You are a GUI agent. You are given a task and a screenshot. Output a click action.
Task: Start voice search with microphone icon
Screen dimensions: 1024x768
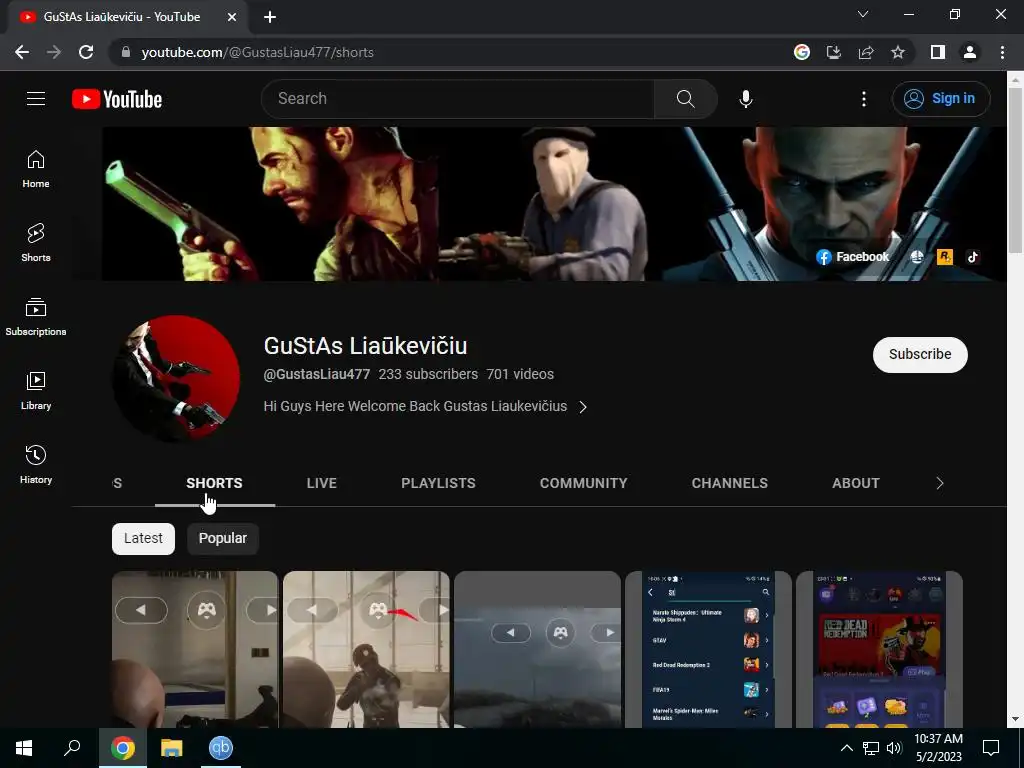746,99
